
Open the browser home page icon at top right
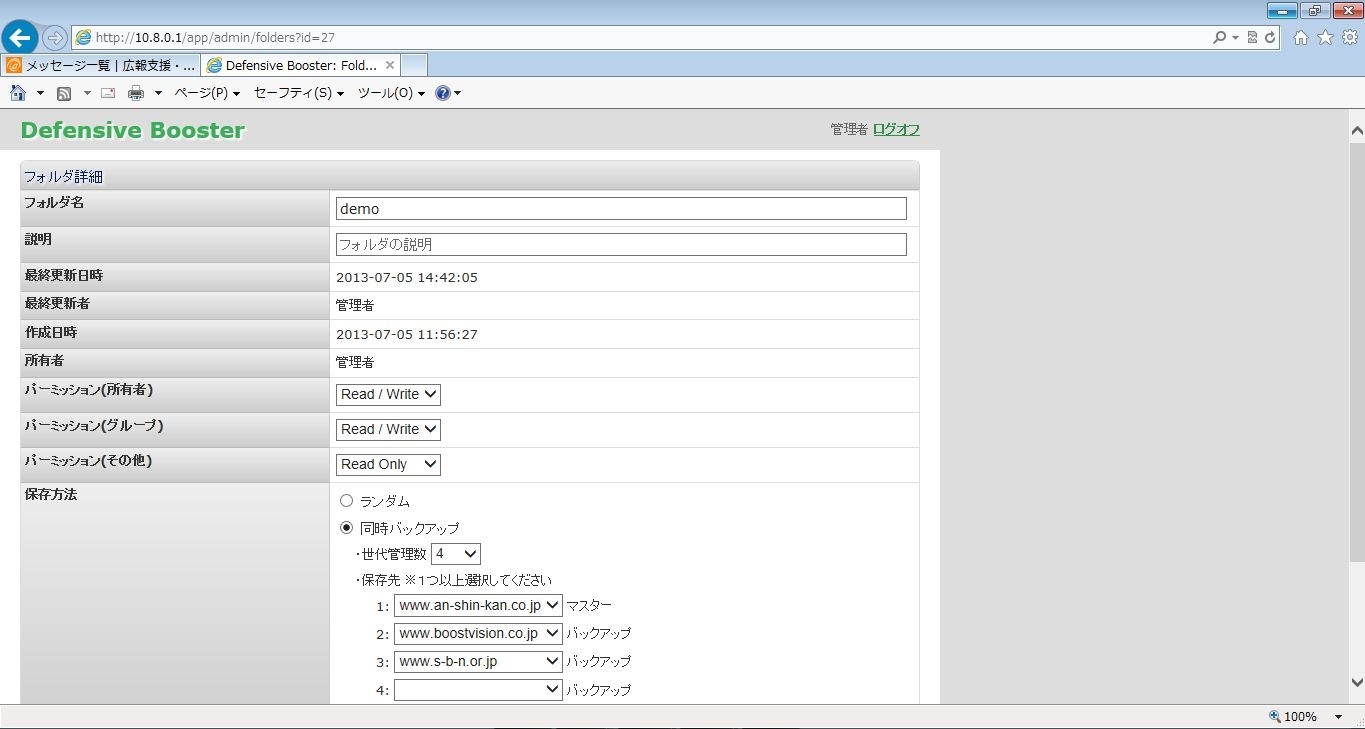[1301, 38]
